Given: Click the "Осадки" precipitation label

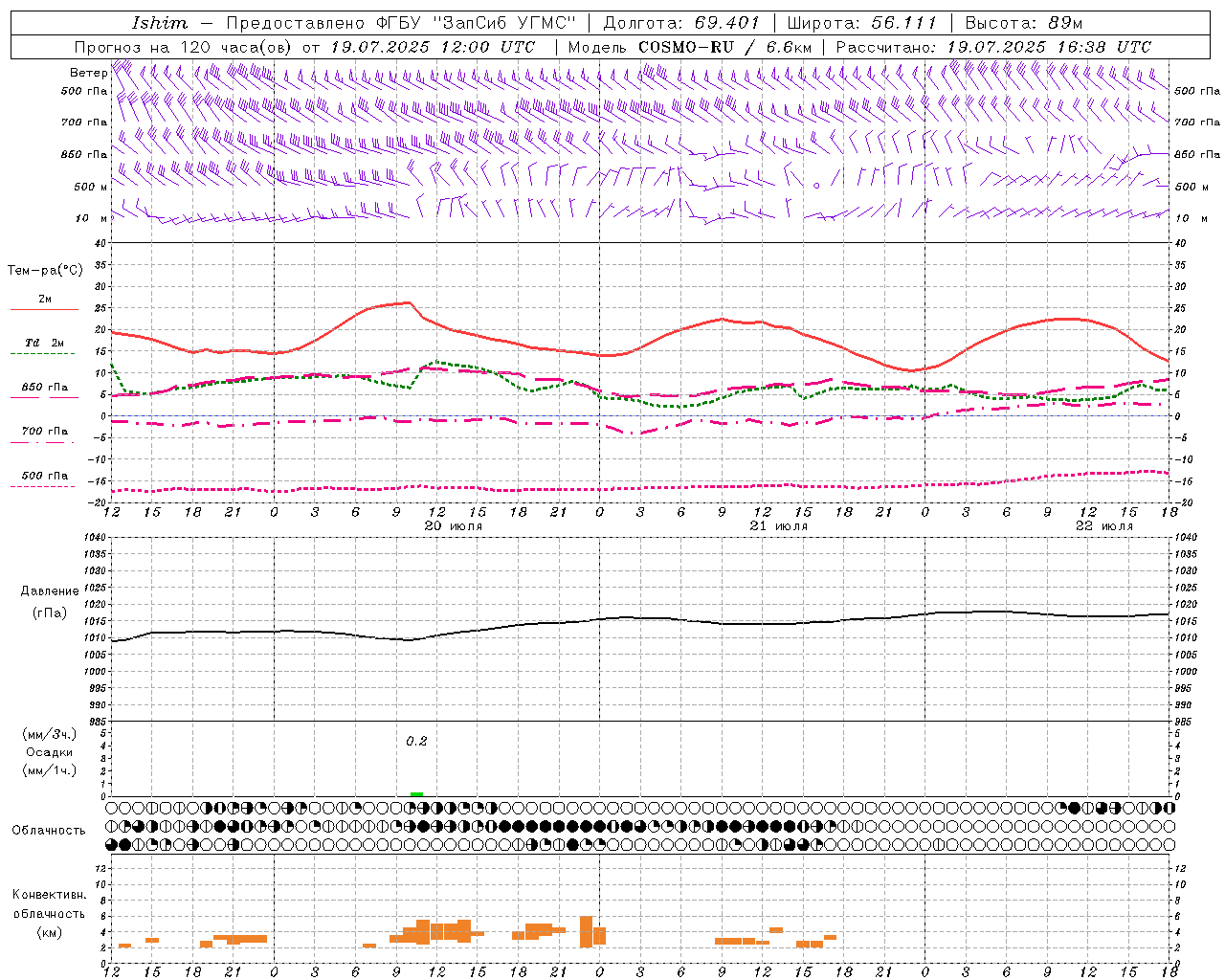Looking at the screenshot, I should pyautogui.click(x=50, y=752).
